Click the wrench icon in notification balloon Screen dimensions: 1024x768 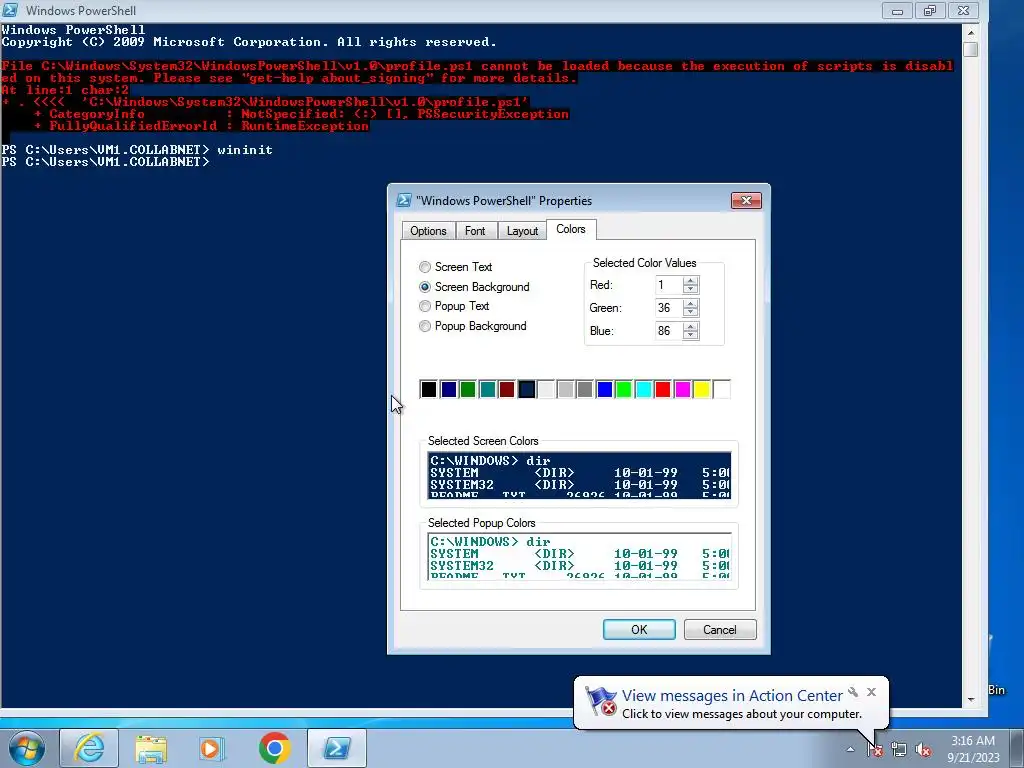(853, 692)
